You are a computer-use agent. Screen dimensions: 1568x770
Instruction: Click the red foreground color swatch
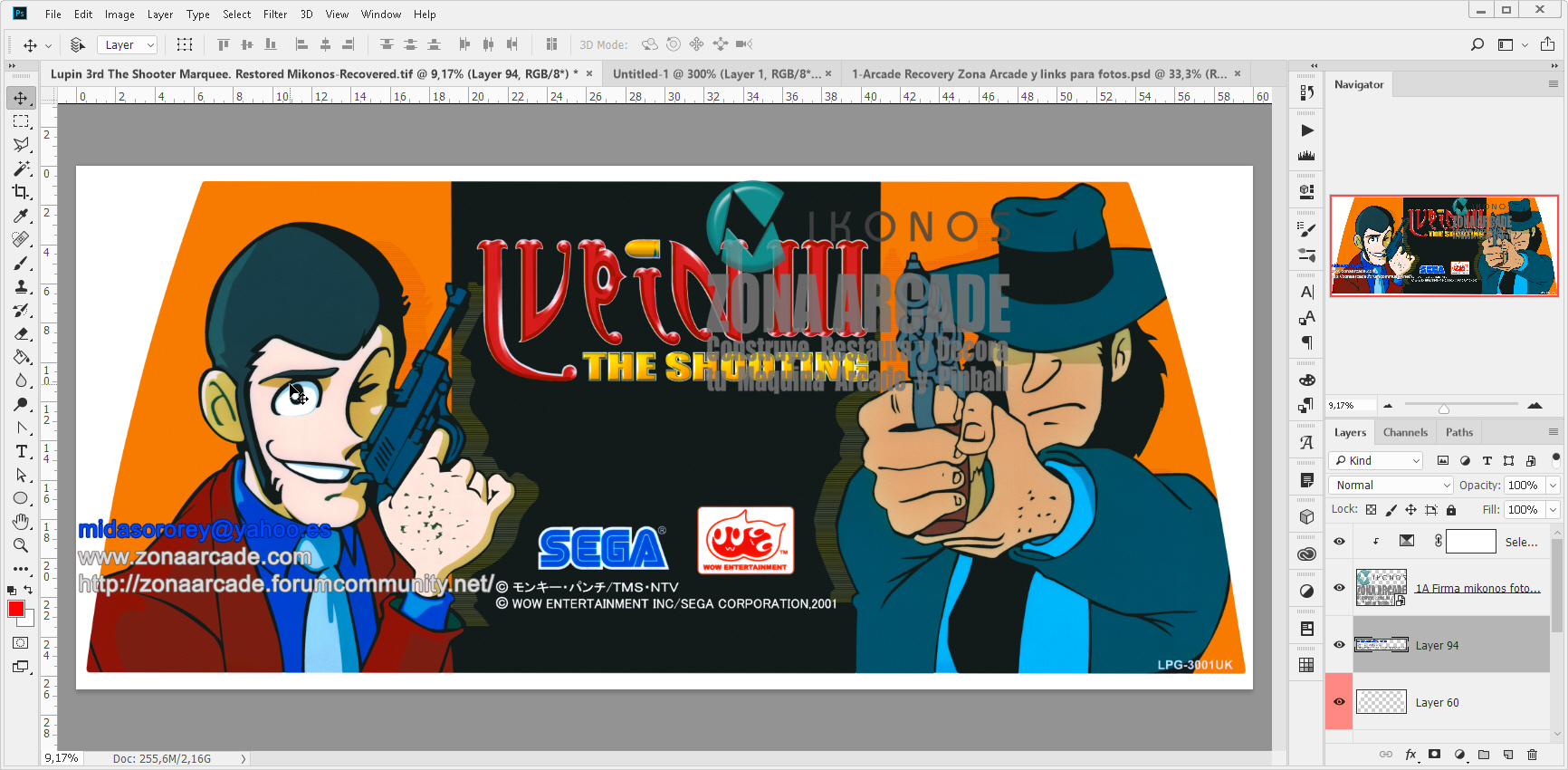coord(15,609)
